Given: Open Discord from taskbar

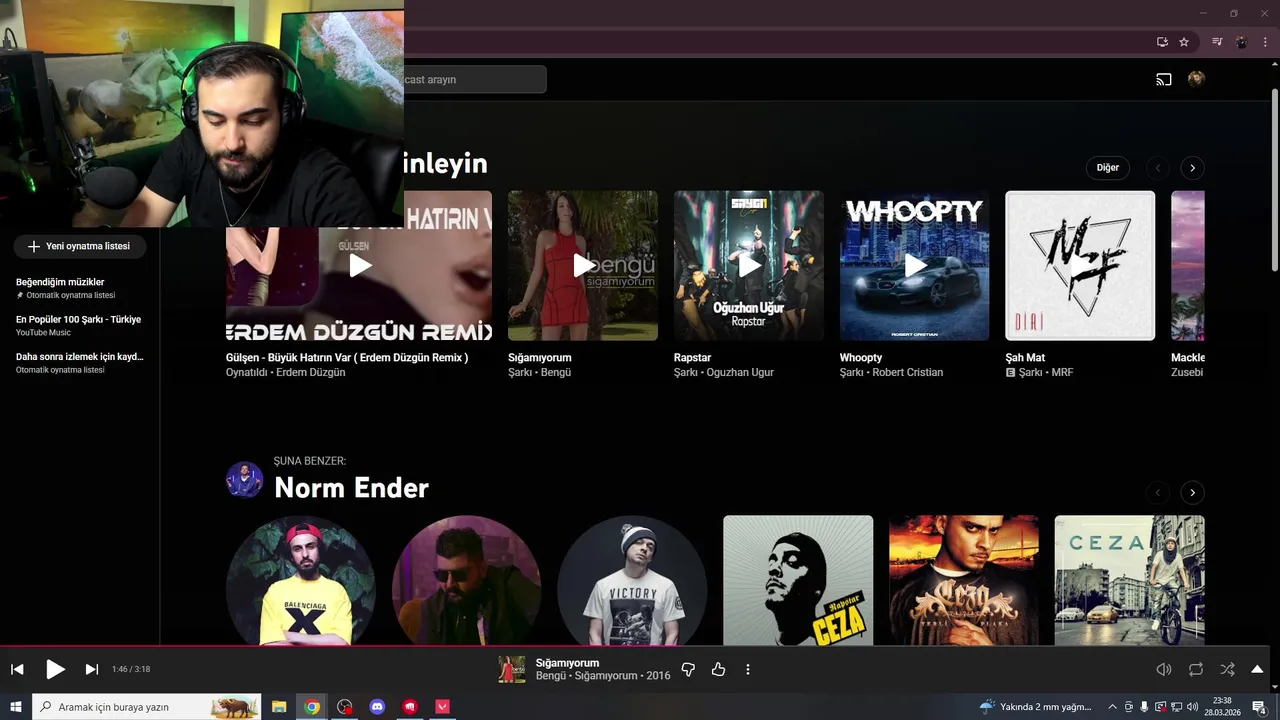Looking at the screenshot, I should tap(377, 707).
